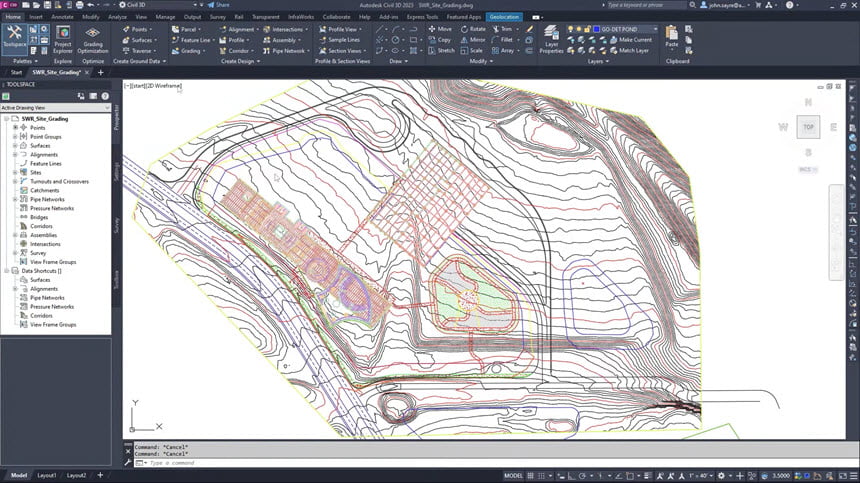Viewport: 860px width, 483px height.
Task: Click the signed-in user account john.sayre
Action: pyautogui.click(x=724, y=5)
